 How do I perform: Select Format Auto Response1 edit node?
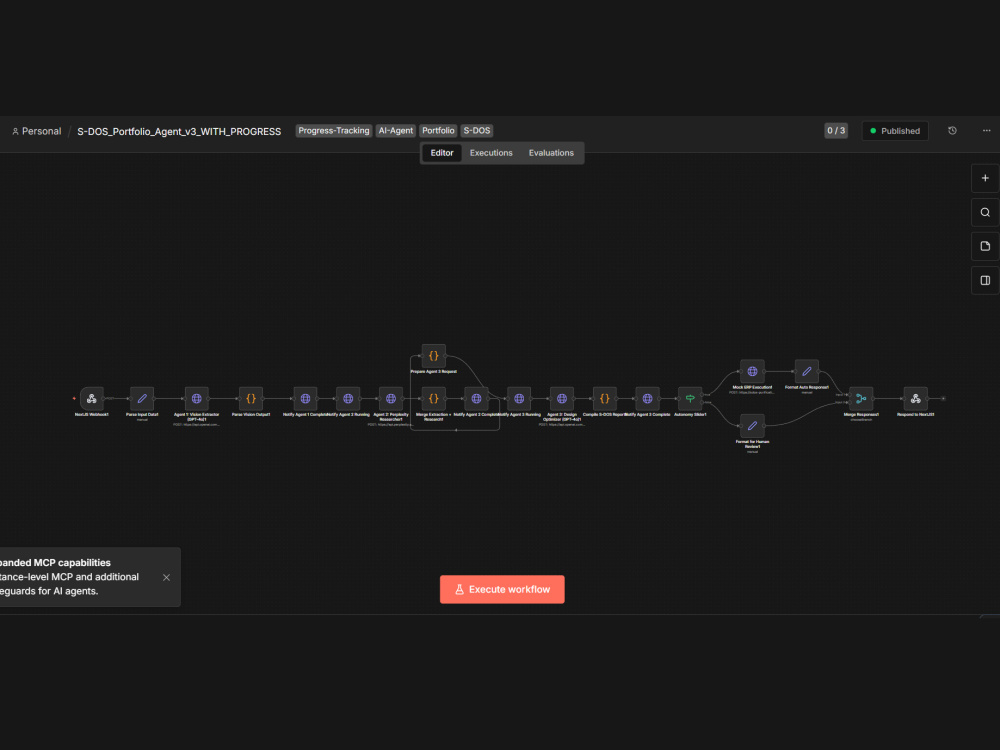pos(807,371)
